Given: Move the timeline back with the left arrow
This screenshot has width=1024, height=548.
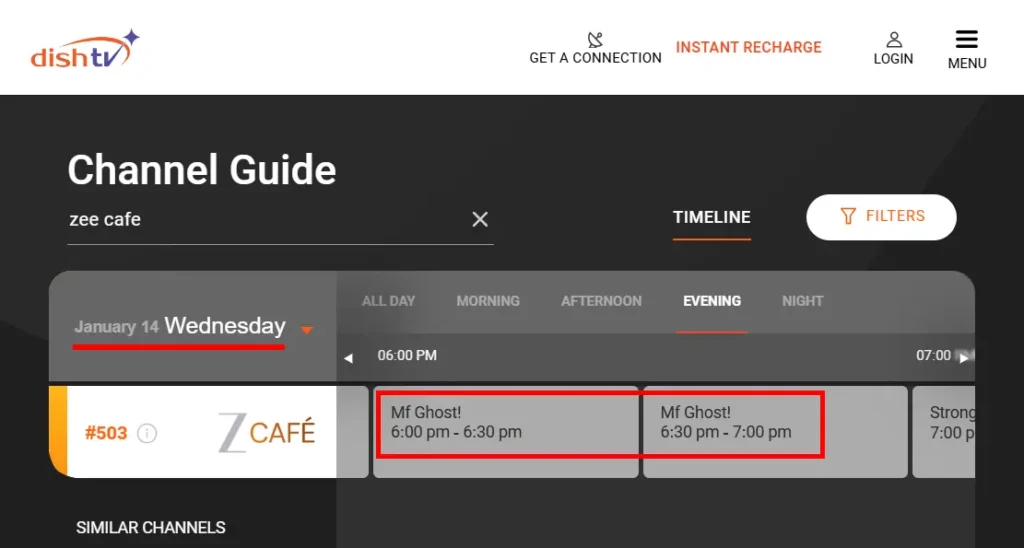Looking at the screenshot, I should (x=348, y=358).
